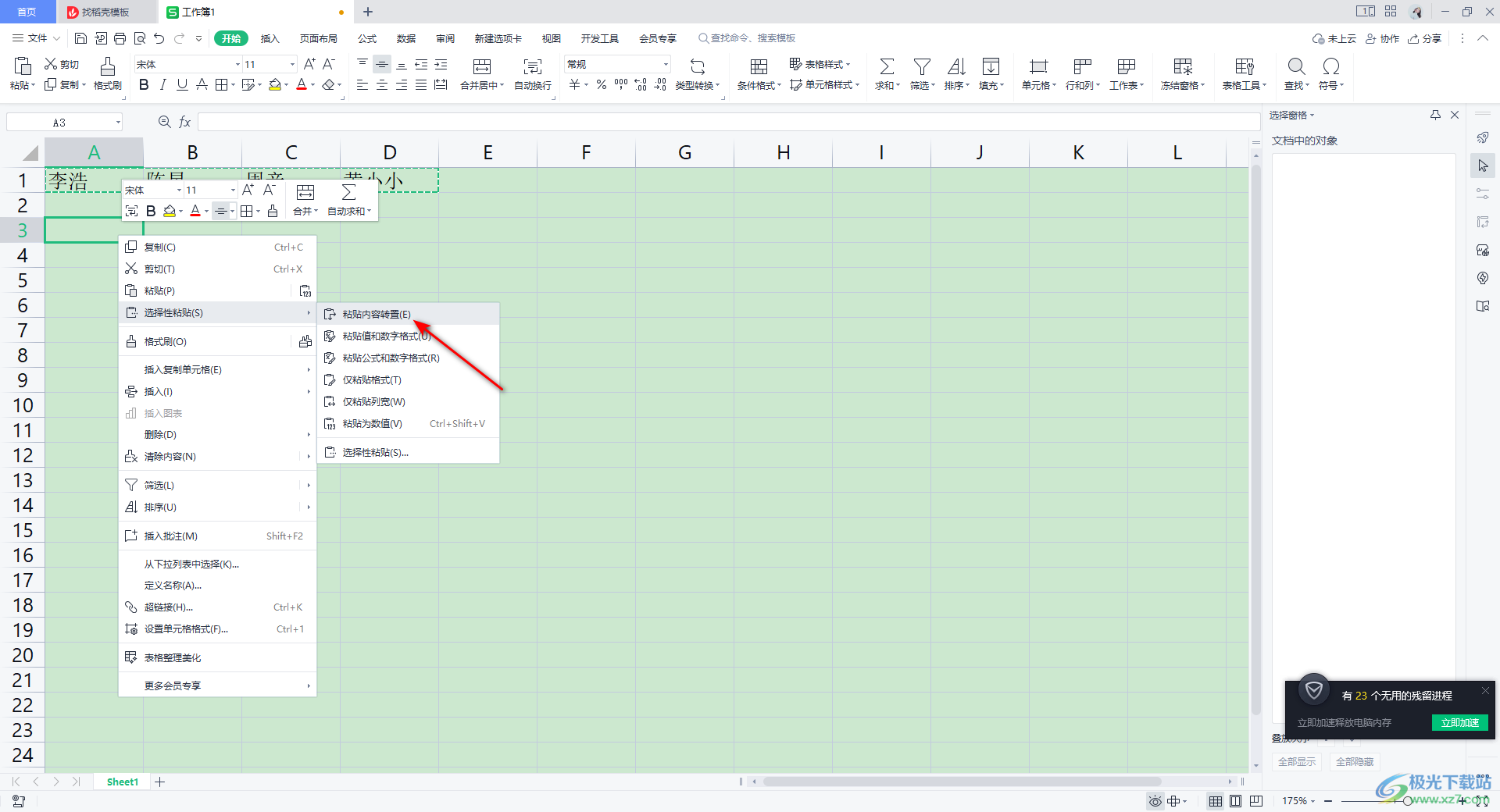Screen dimensions: 1500x812
Task: Open the Data (数据) ribbon tab
Action: [406, 38]
